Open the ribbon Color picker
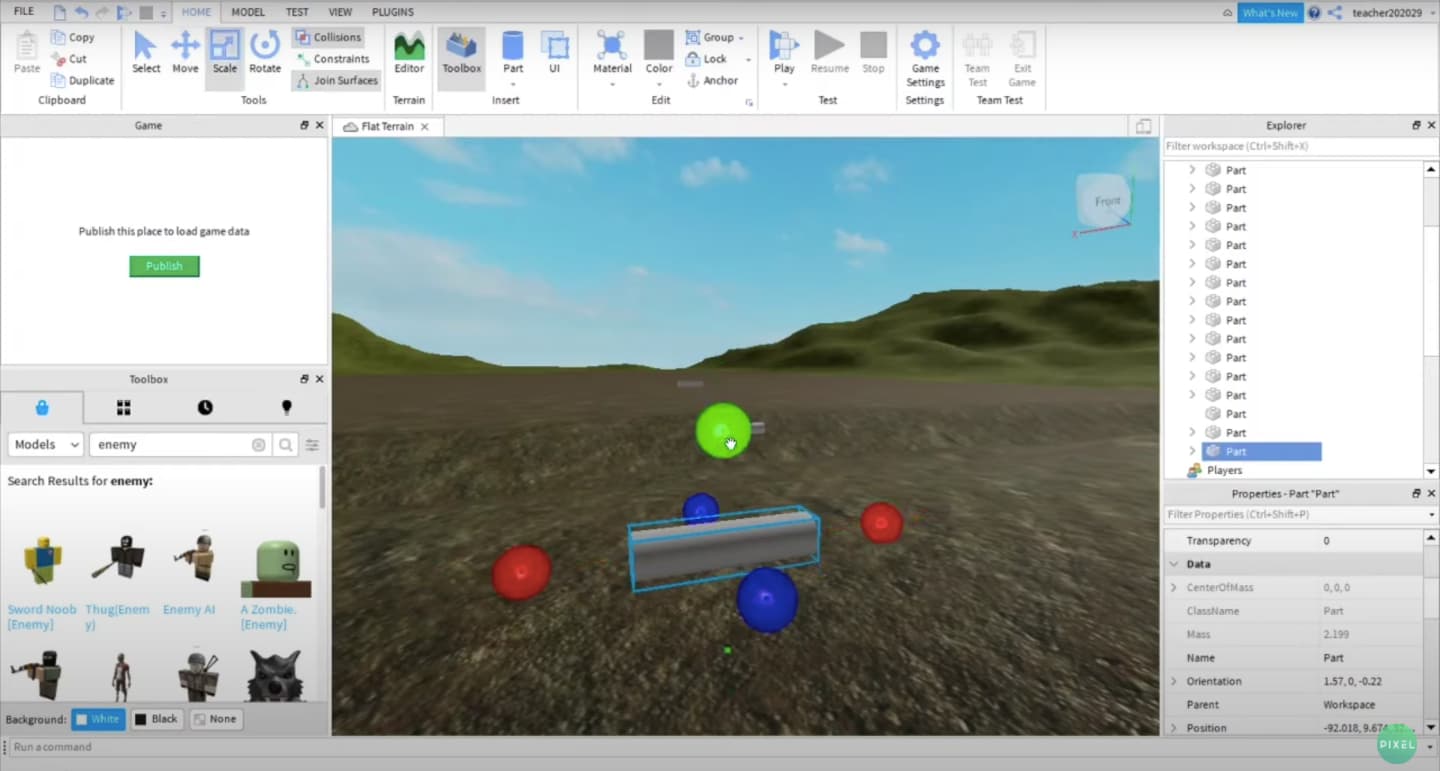The height and width of the screenshot is (771, 1440). (658, 52)
